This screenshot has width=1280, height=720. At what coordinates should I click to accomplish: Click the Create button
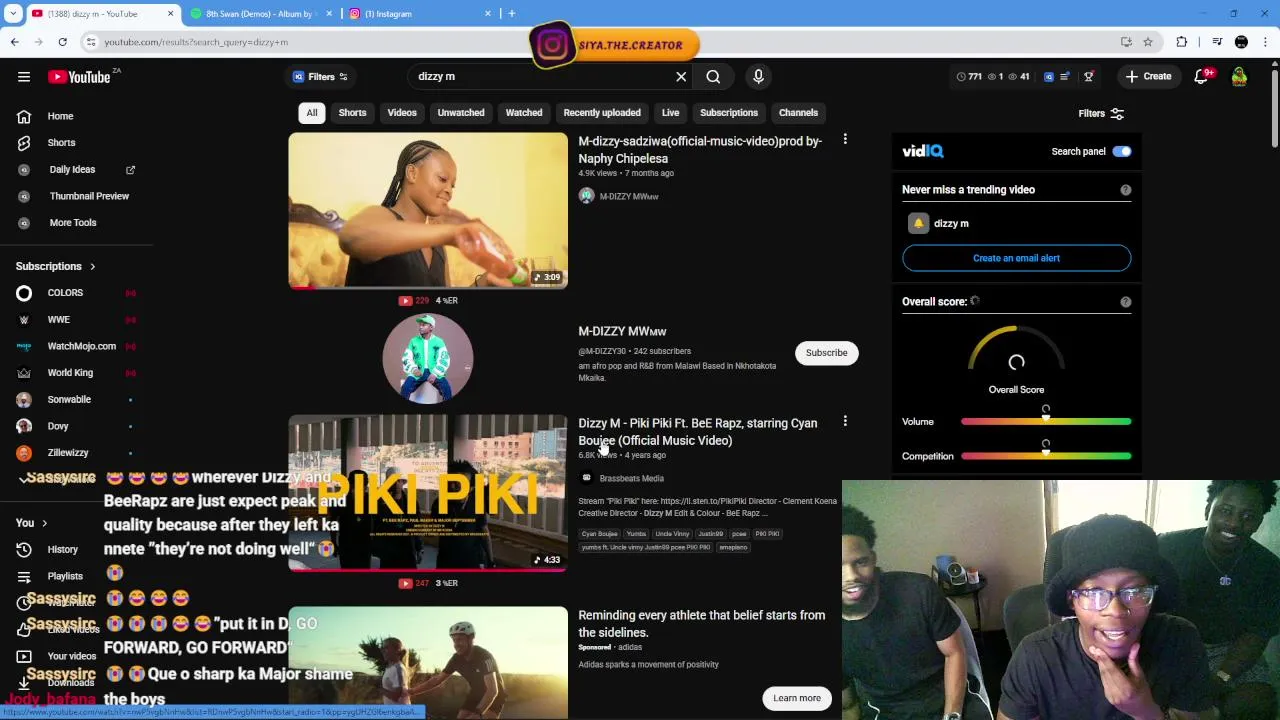tap(1148, 77)
